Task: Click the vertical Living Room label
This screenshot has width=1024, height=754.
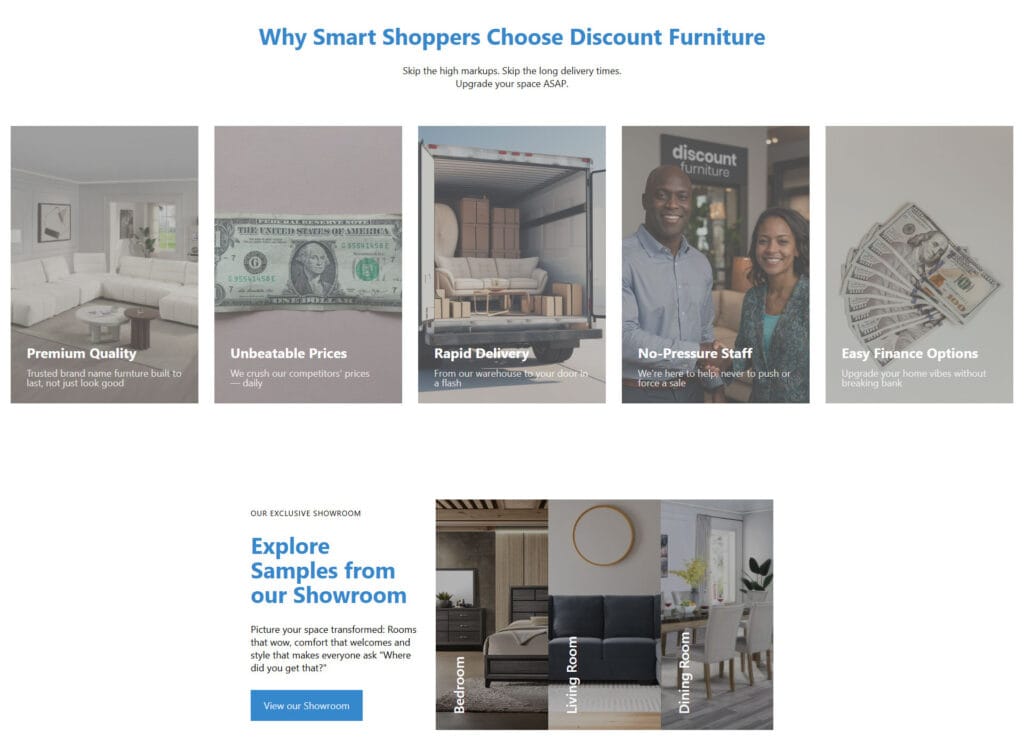Action: coord(571,675)
